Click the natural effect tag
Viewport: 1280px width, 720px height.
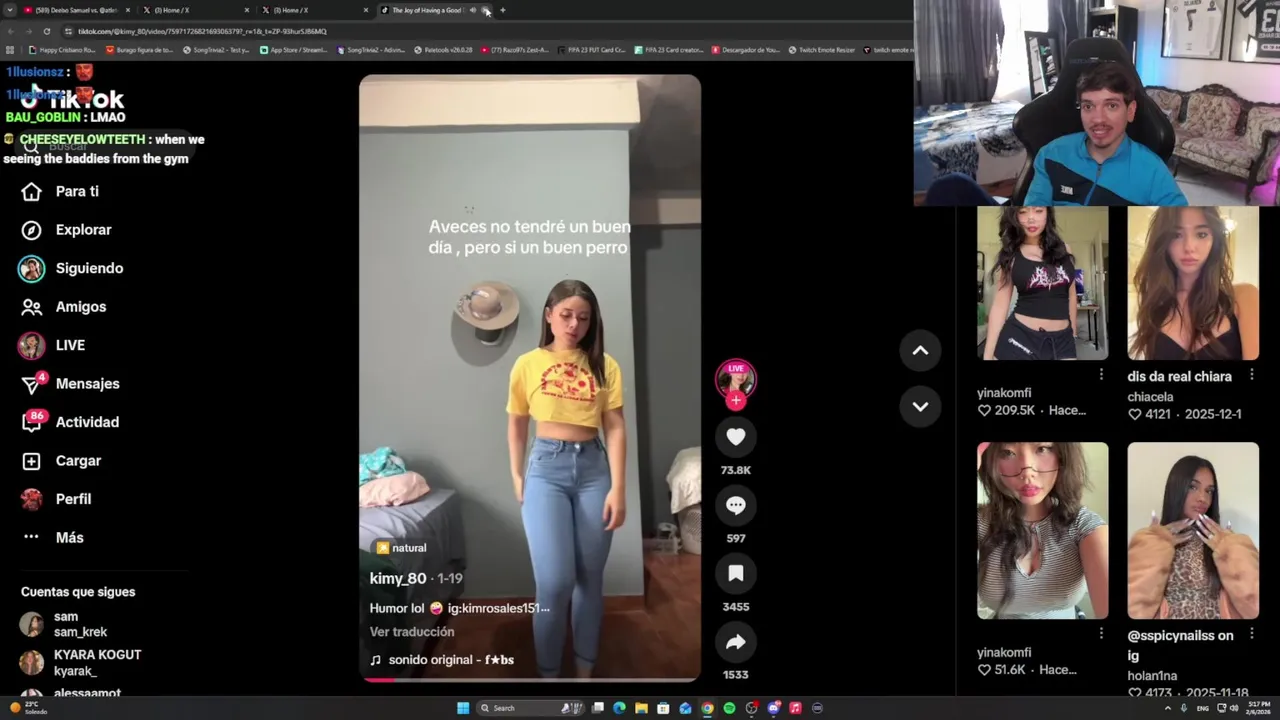tap(401, 548)
